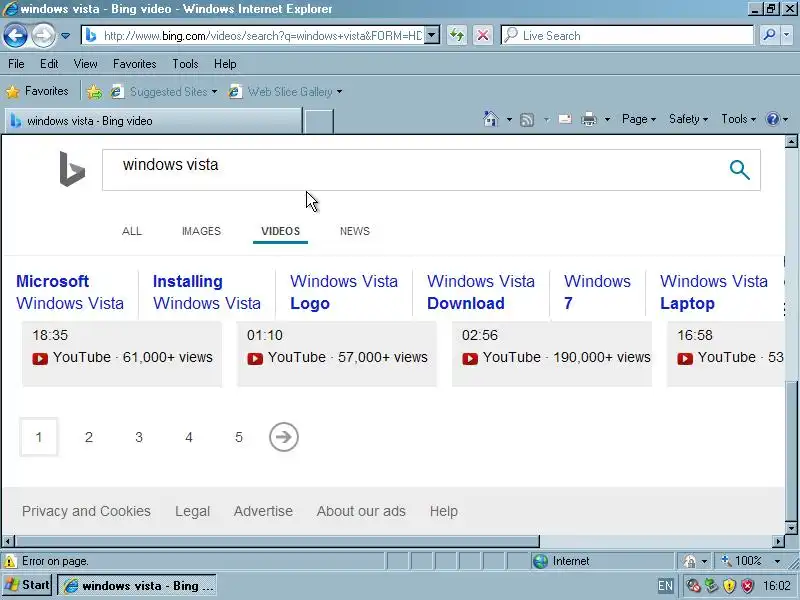Open the File menu
The width and height of the screenshot is (800, 600).
click(x=16, y=64)
